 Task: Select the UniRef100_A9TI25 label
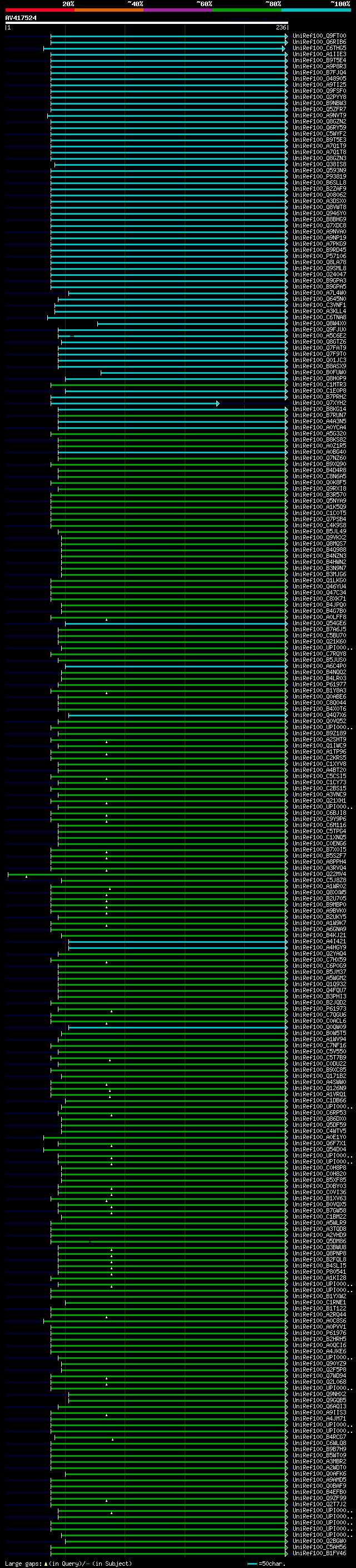coord(319,85)
